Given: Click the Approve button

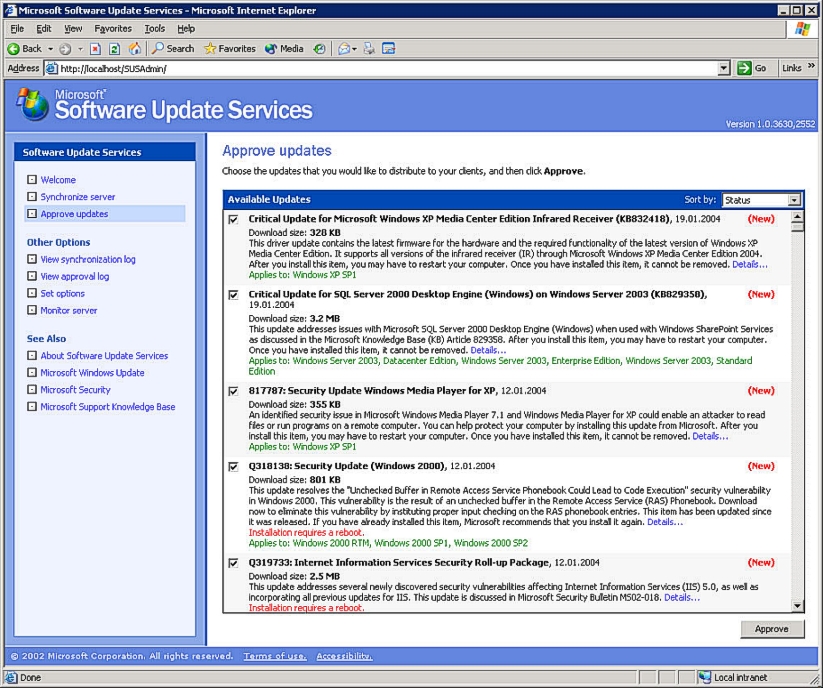Looking at the screenshot, I should (772, 629).
